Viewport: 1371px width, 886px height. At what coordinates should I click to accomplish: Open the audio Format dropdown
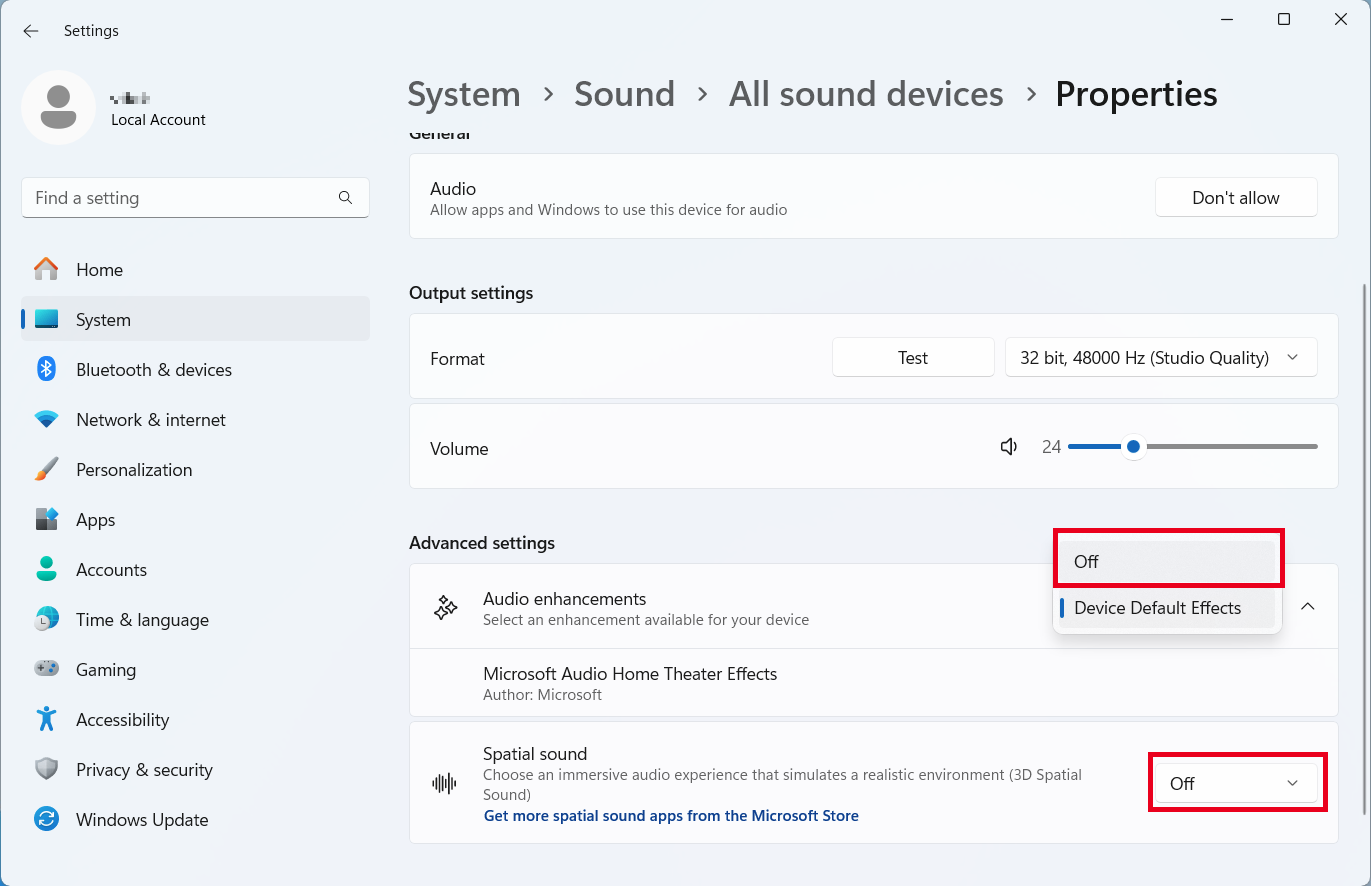(1160, 357)
